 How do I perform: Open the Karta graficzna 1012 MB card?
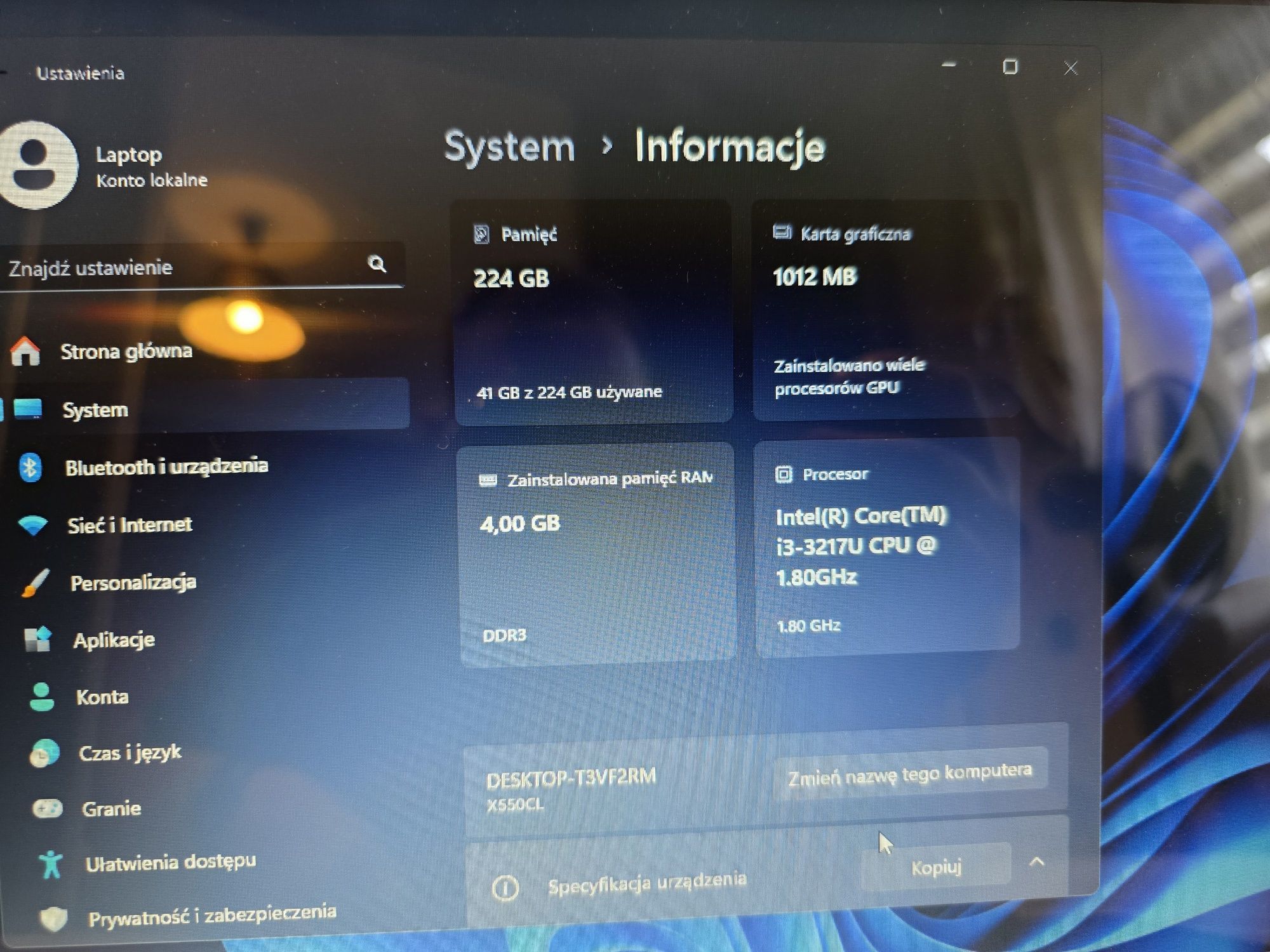click(886, 310)
